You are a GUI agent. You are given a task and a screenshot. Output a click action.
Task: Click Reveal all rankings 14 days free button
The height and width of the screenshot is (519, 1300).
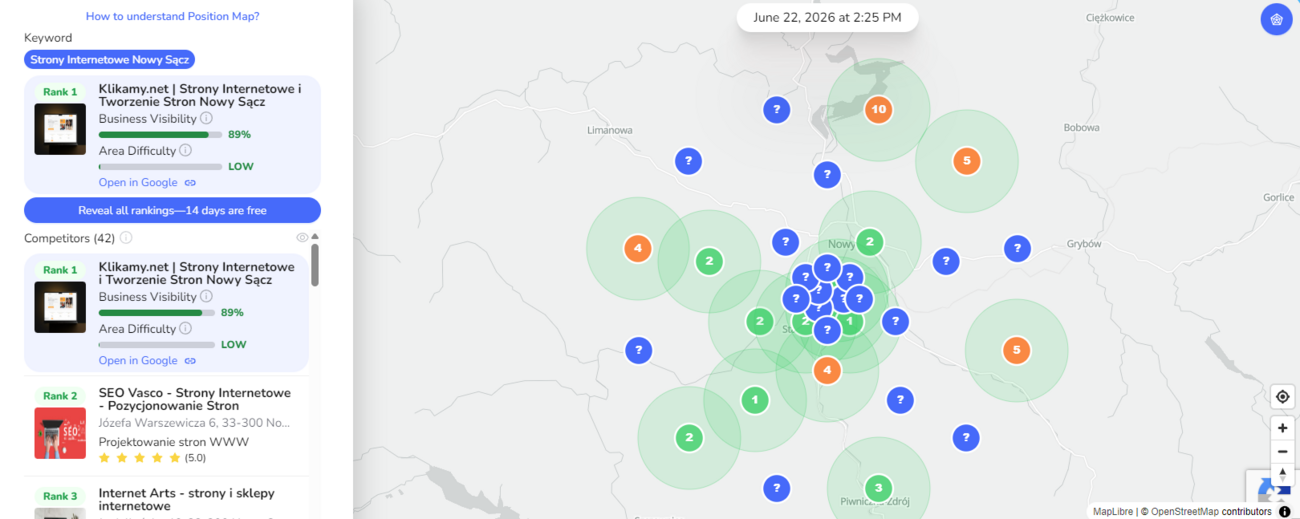pos(172,210)
